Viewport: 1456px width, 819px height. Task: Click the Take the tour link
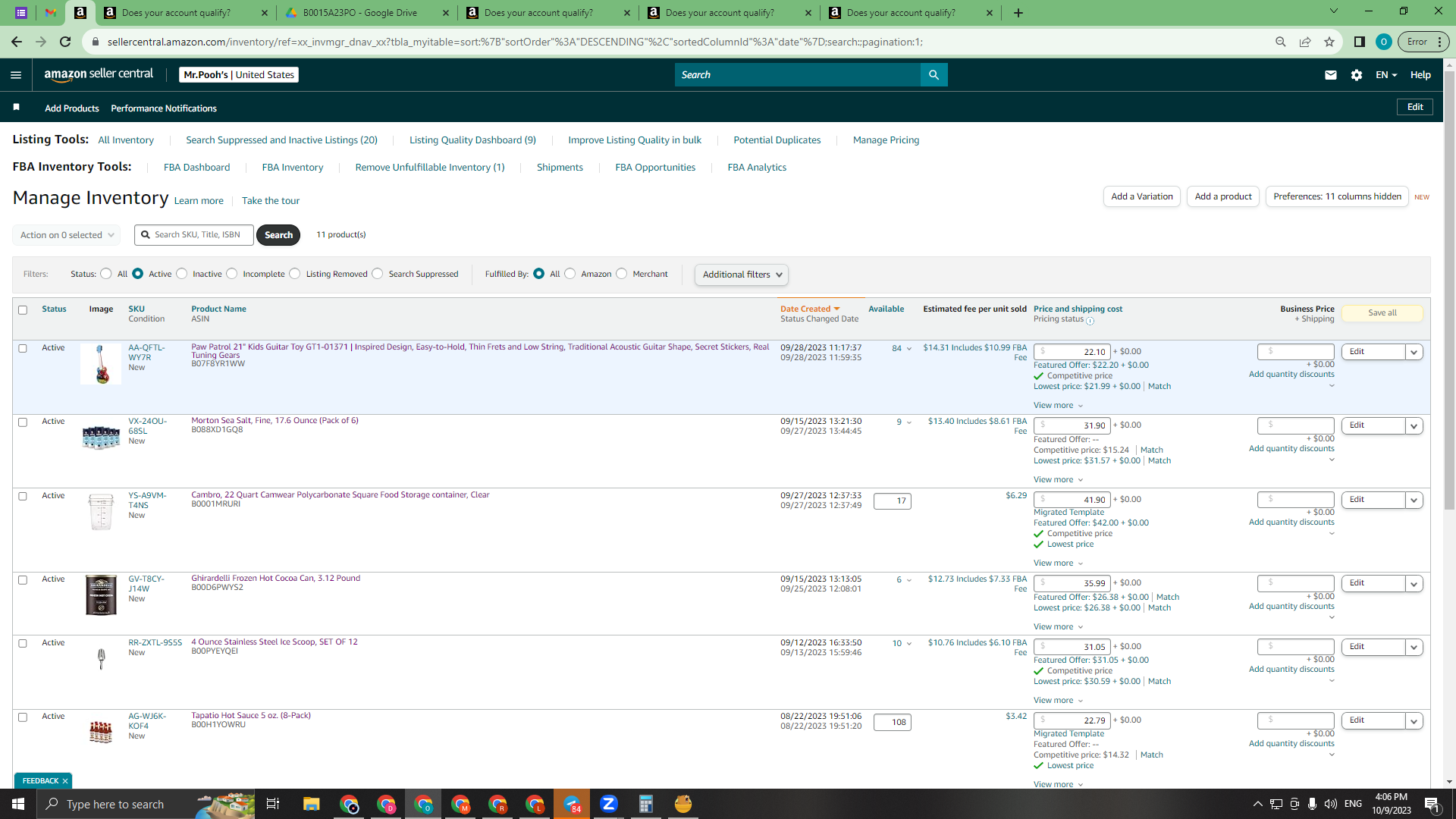tap(271, 201)
